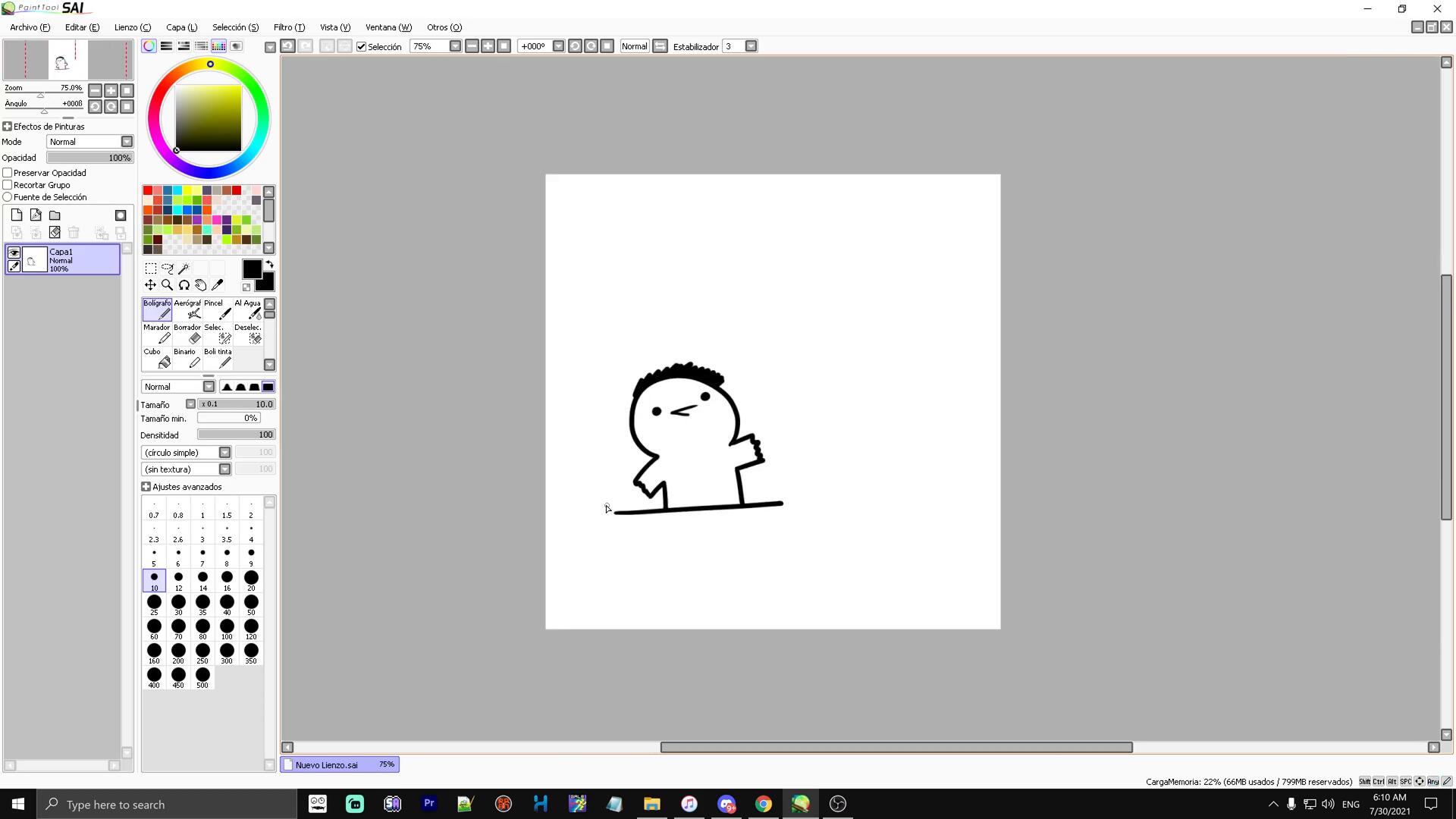Enable the Preservar Opacidad checkbox
The height and width of the screenshot is (819, 1456).
click(x=8, y=173)
